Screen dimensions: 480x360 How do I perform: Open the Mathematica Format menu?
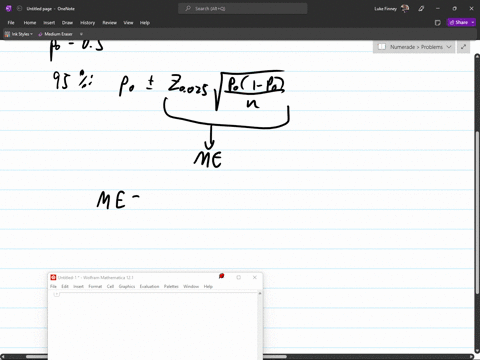pyautogui.click(x=95, y=286)
